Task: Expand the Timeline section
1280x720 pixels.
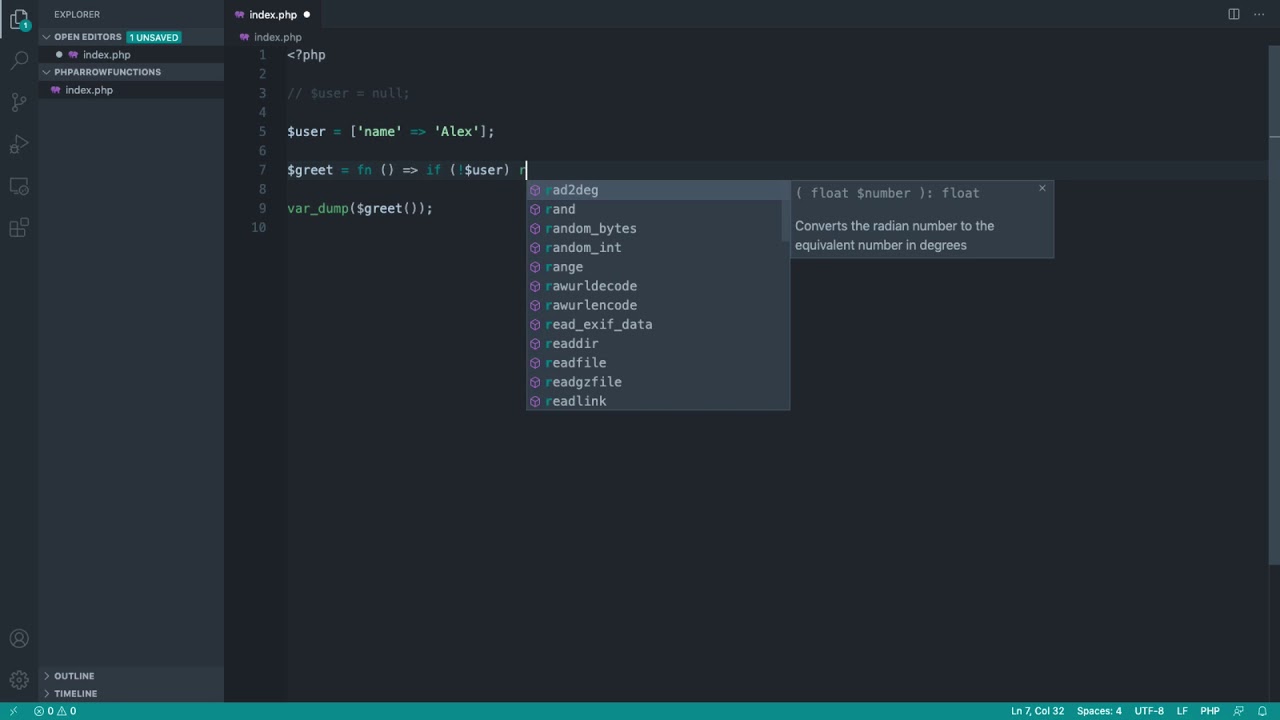Action: 46,693
